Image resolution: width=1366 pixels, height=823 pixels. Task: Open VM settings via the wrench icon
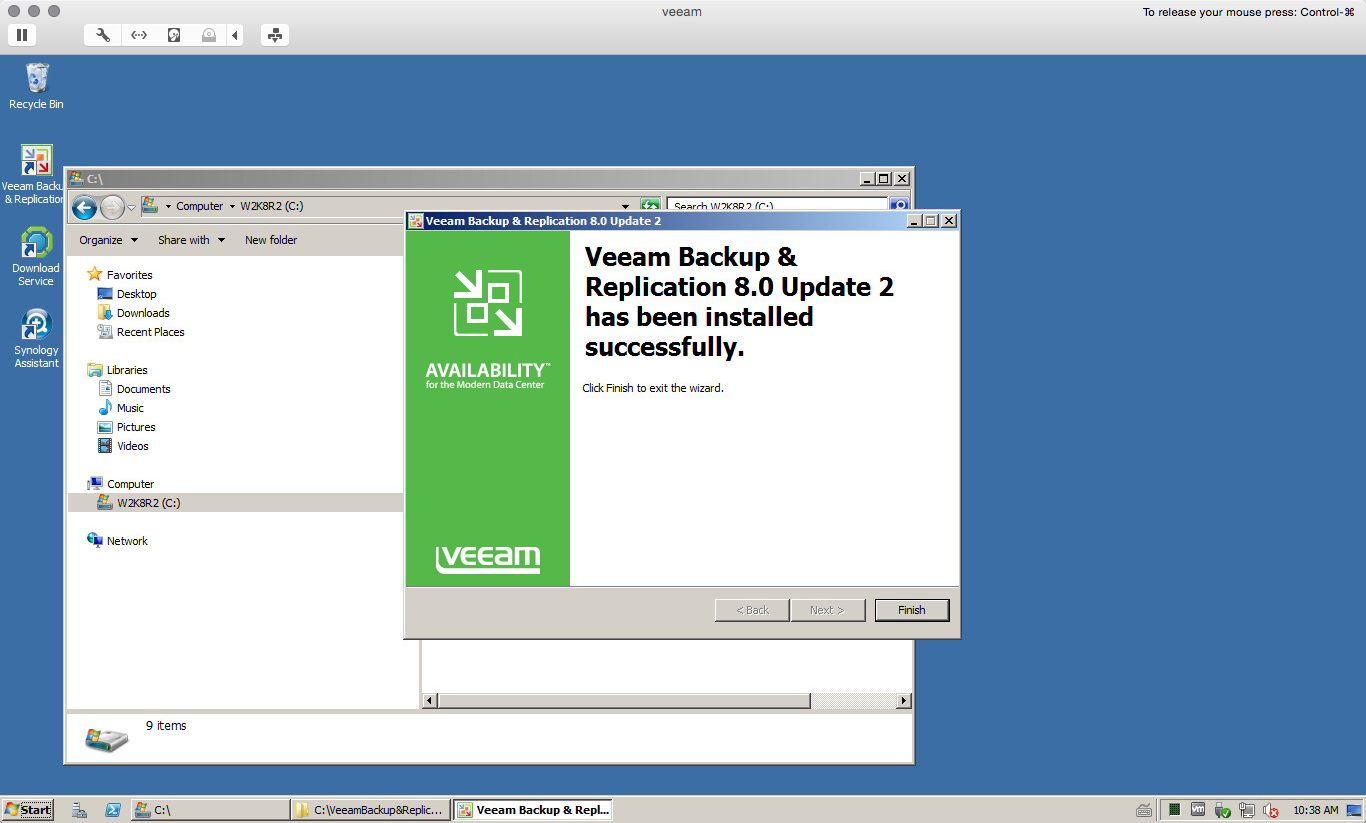103,35
